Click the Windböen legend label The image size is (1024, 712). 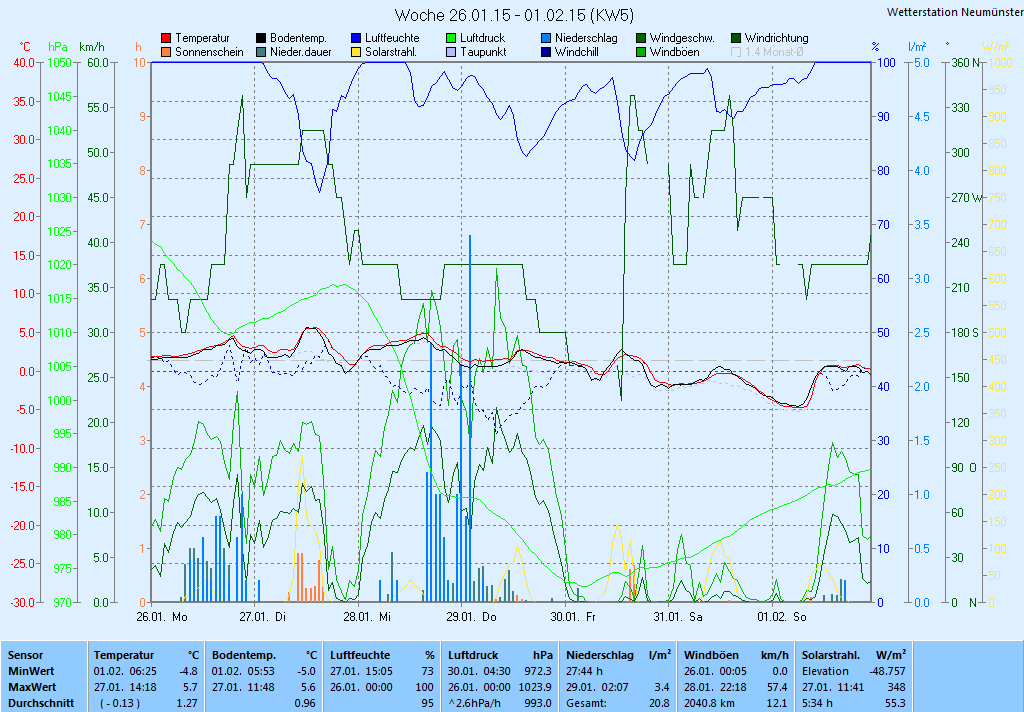(675, 52)
